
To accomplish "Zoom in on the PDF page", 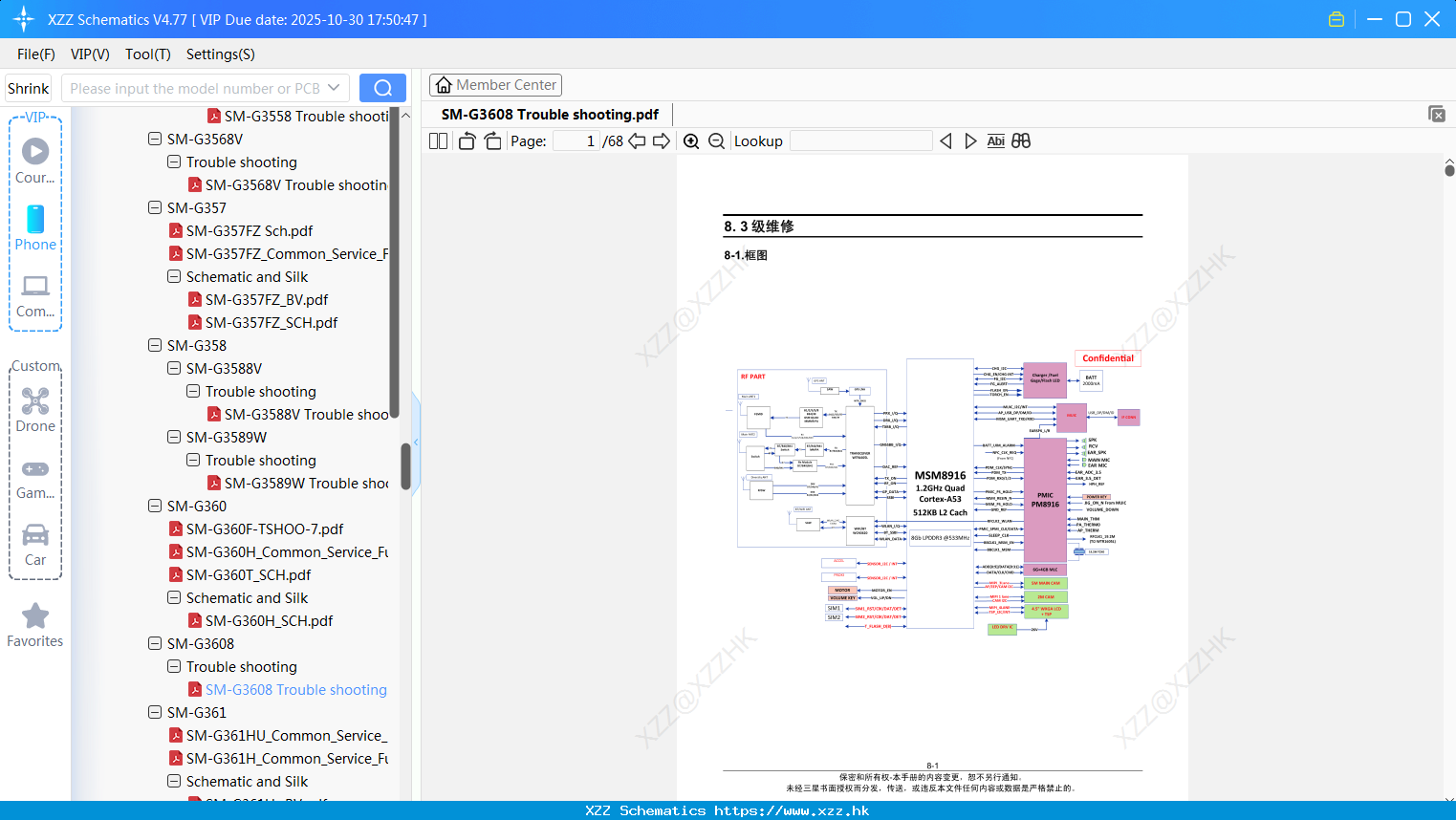I will tap(691, 141).
